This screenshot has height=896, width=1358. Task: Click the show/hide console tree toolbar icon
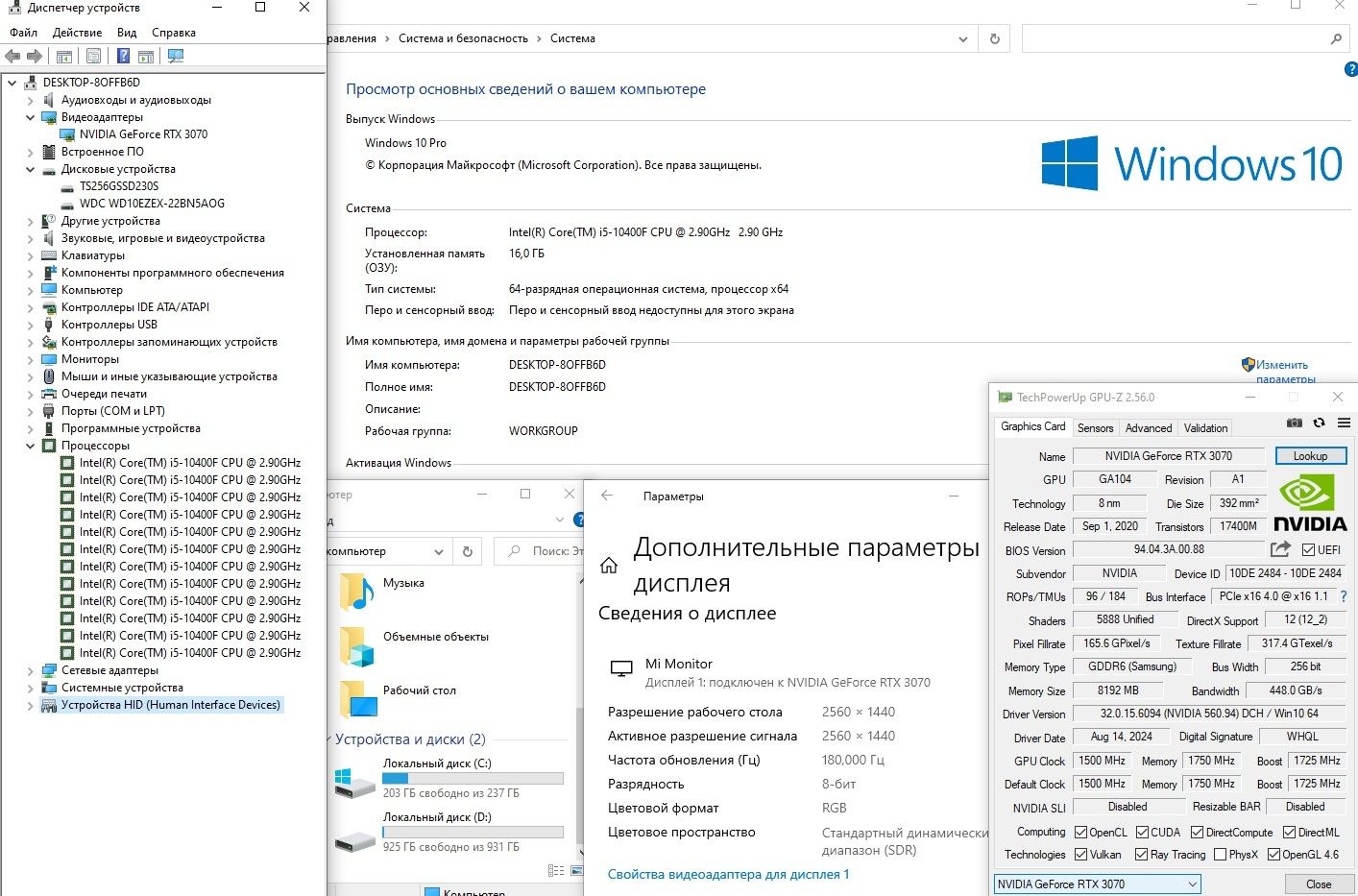(x=64, y=56)
